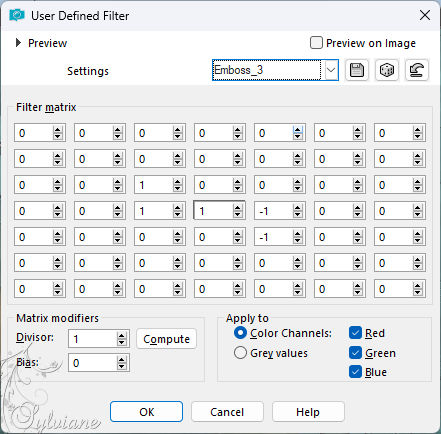Uncheck the Green color channel

pyautogui.click(x=355, y=353)
